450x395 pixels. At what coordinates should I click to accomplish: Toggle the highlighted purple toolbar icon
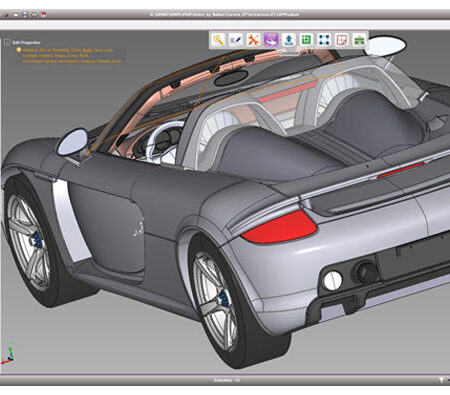pyautogui.click(x=271, y=40)
